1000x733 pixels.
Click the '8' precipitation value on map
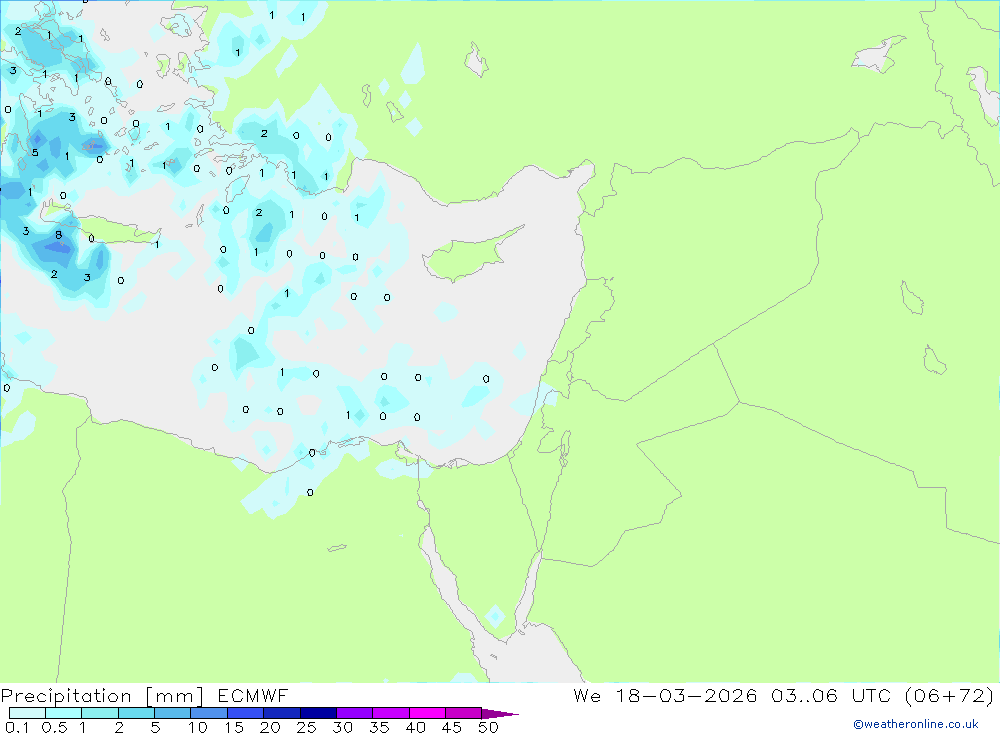(x=59, y=235)
